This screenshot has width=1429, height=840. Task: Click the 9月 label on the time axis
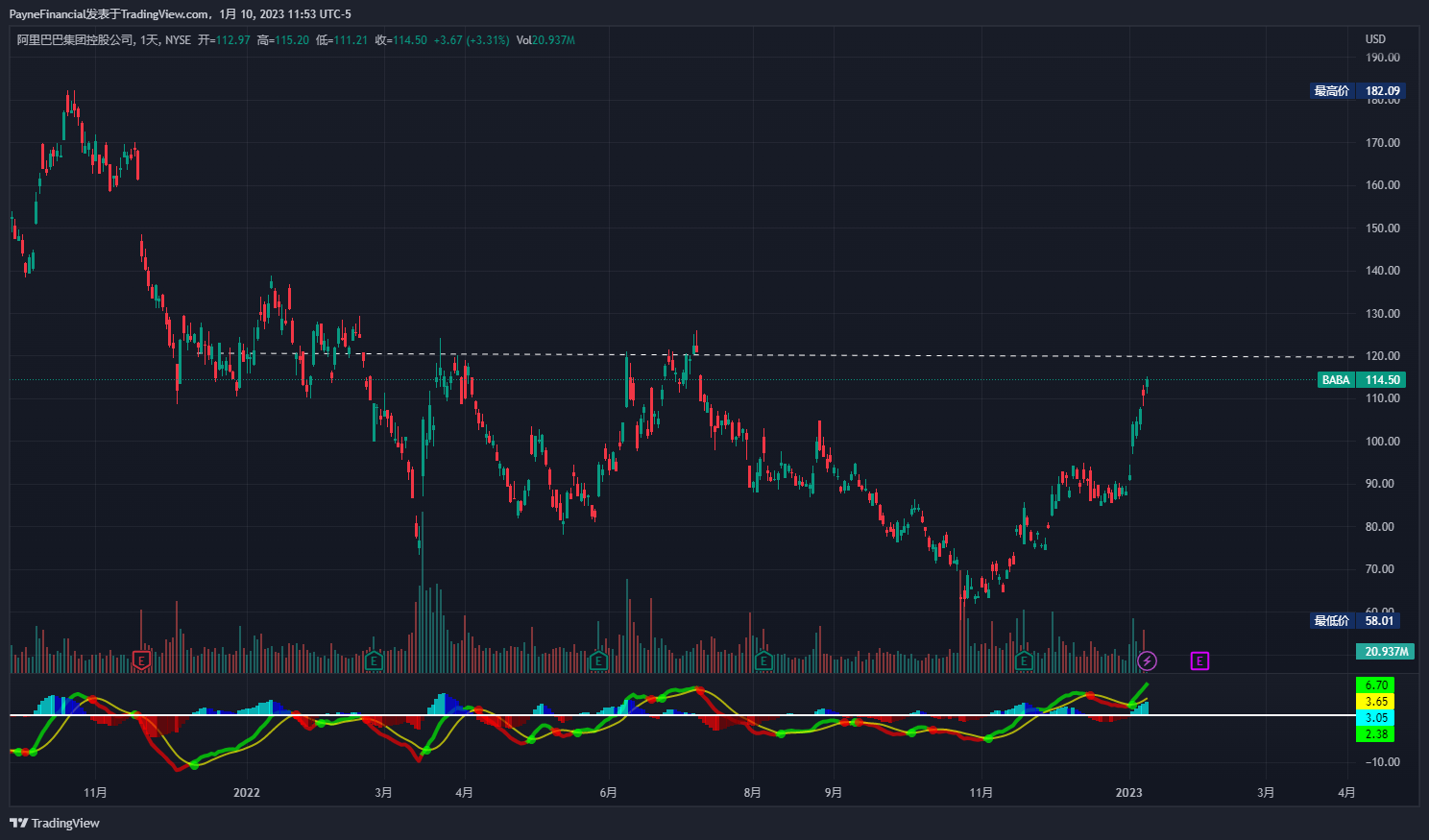833,793
